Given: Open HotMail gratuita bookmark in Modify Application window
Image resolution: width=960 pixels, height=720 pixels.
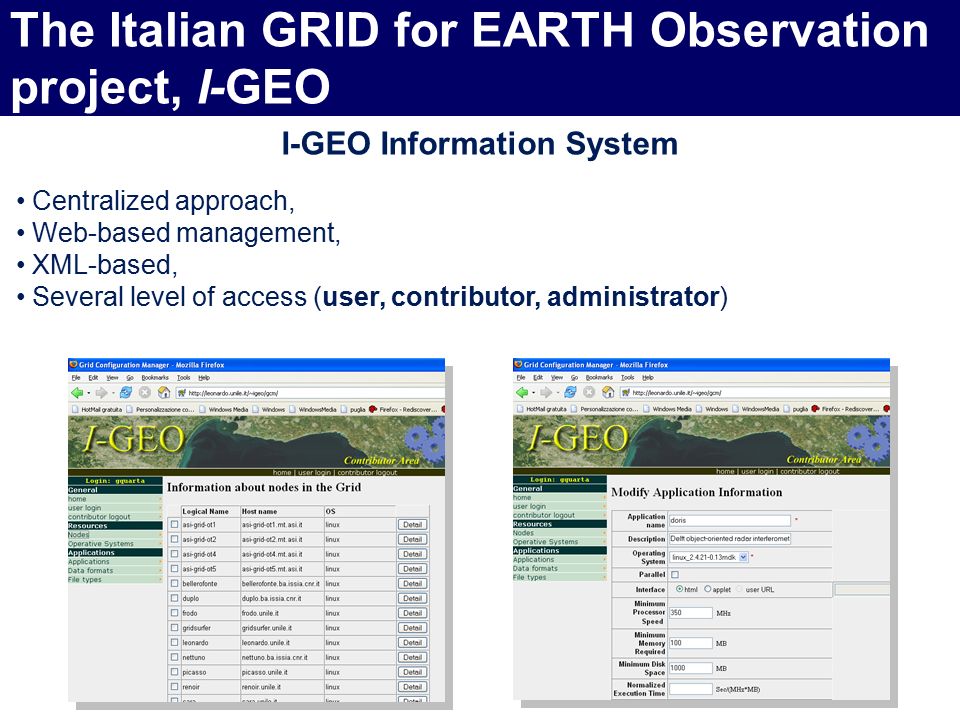Looking at the screenshot, I should click(x=541, y=408).
